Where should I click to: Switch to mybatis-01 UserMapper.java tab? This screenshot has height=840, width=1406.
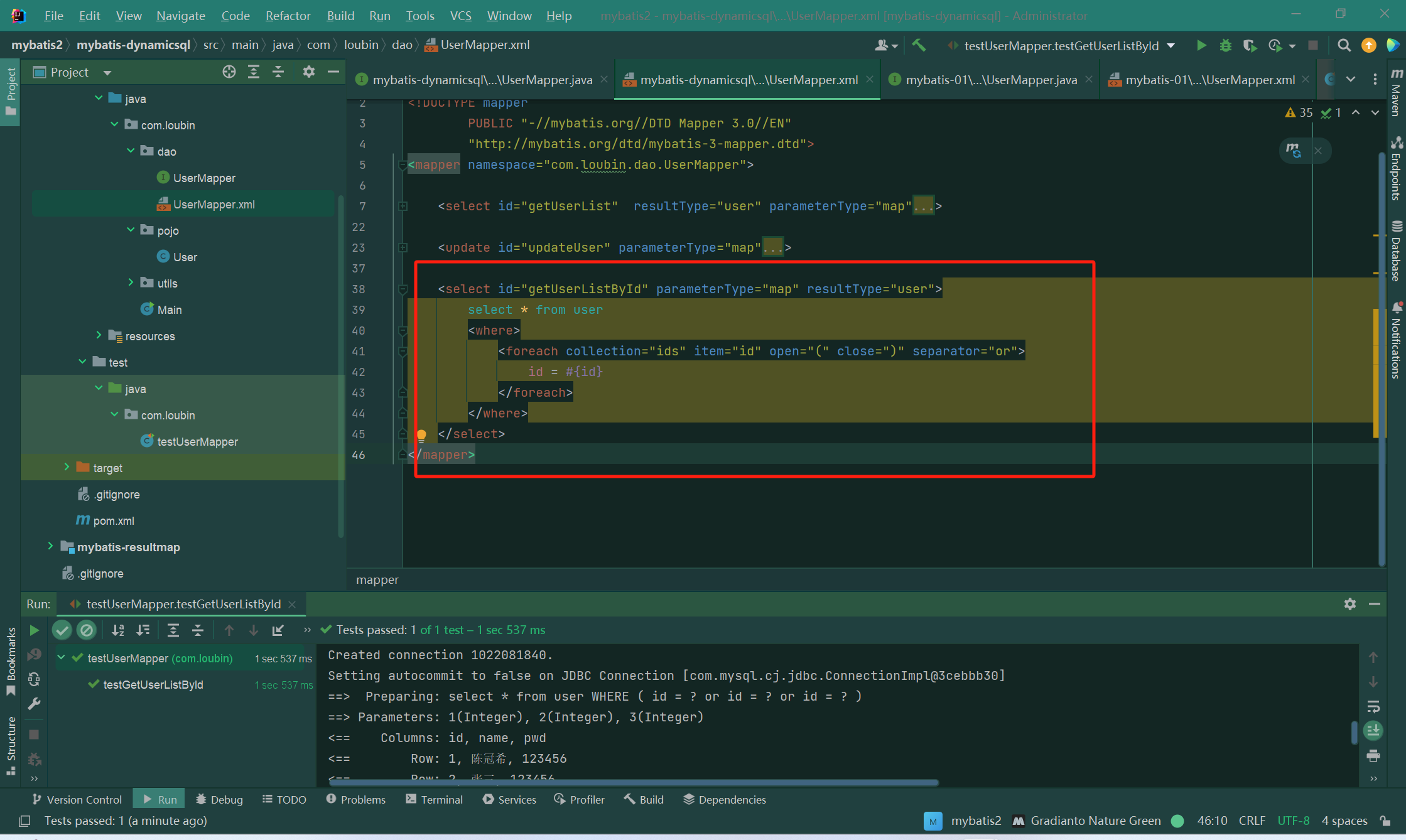point(990,80)
